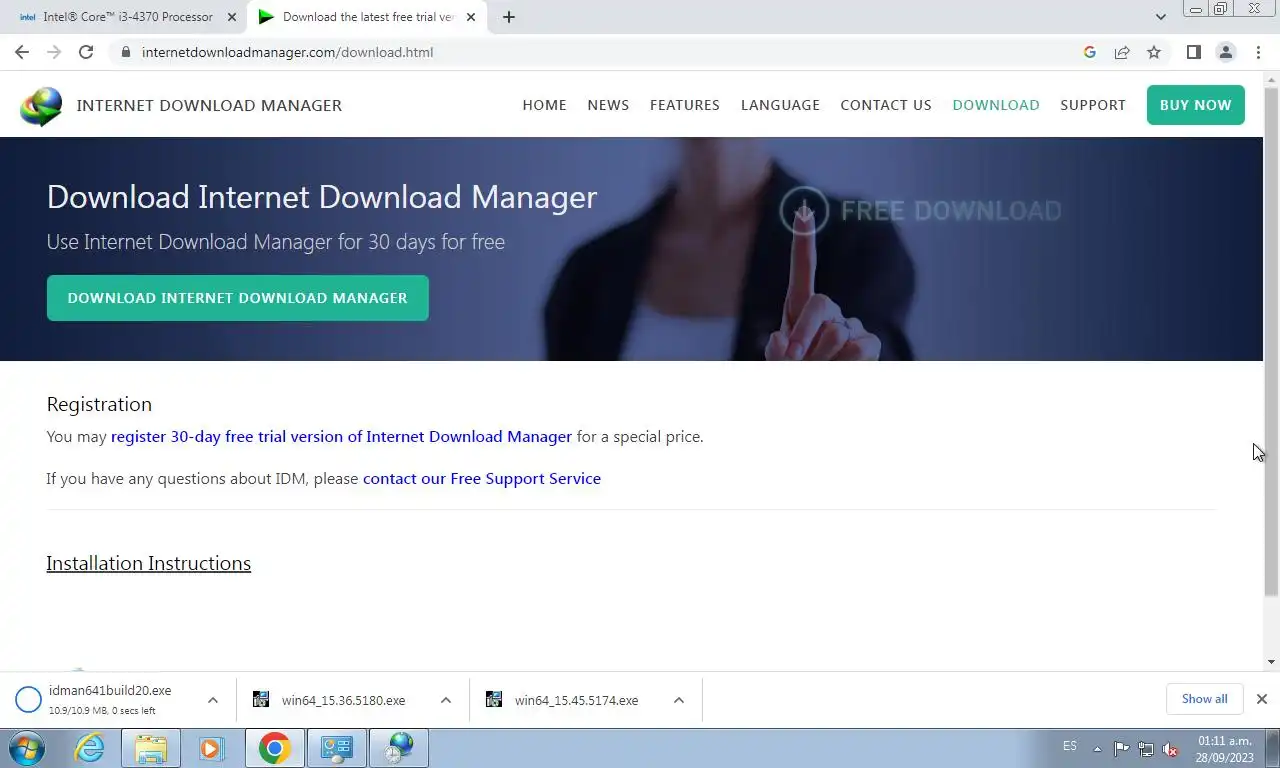Show hidden tray icons arrow

click(x=1097, y=749)
